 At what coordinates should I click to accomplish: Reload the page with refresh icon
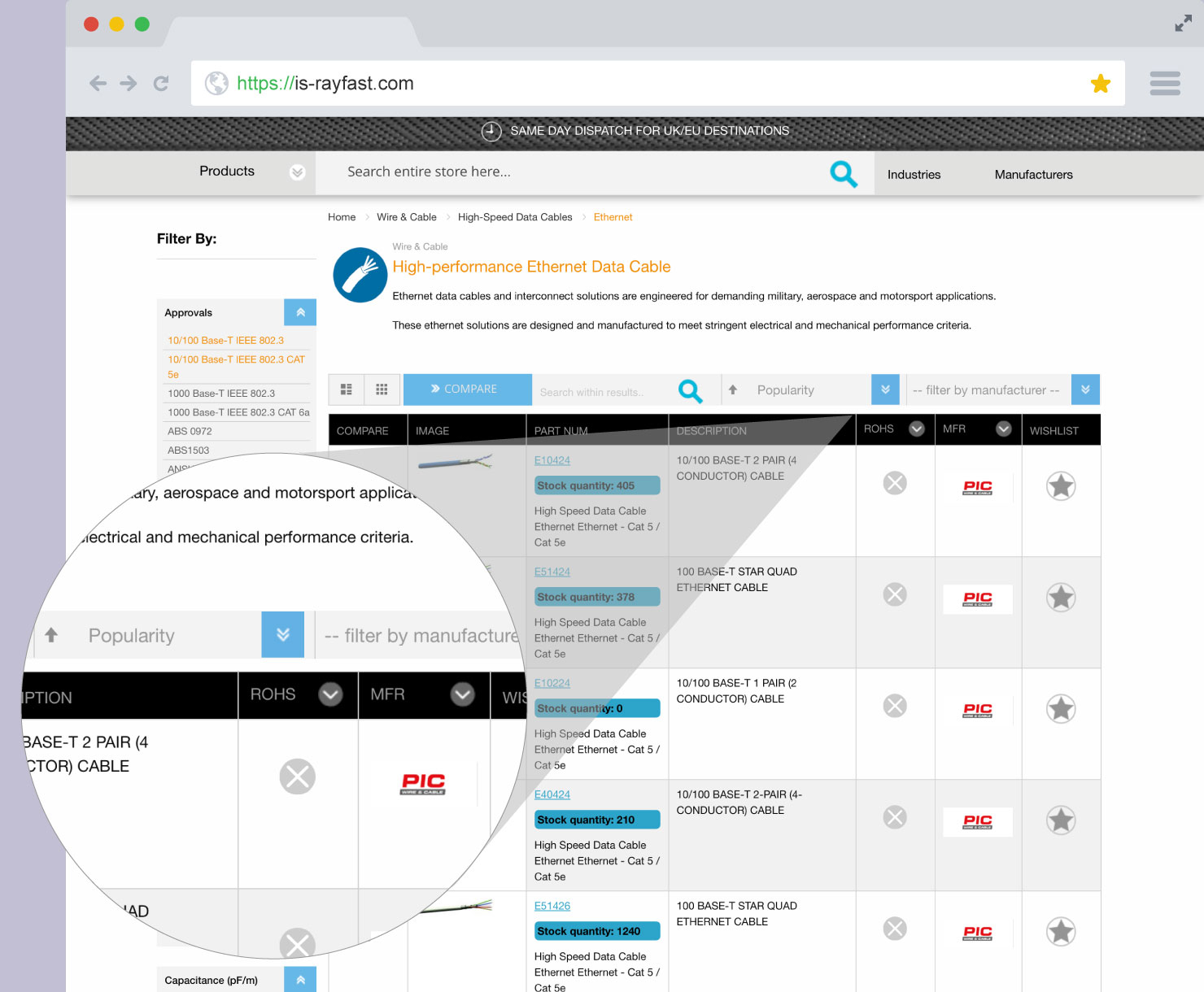click(x=161, y=83)
